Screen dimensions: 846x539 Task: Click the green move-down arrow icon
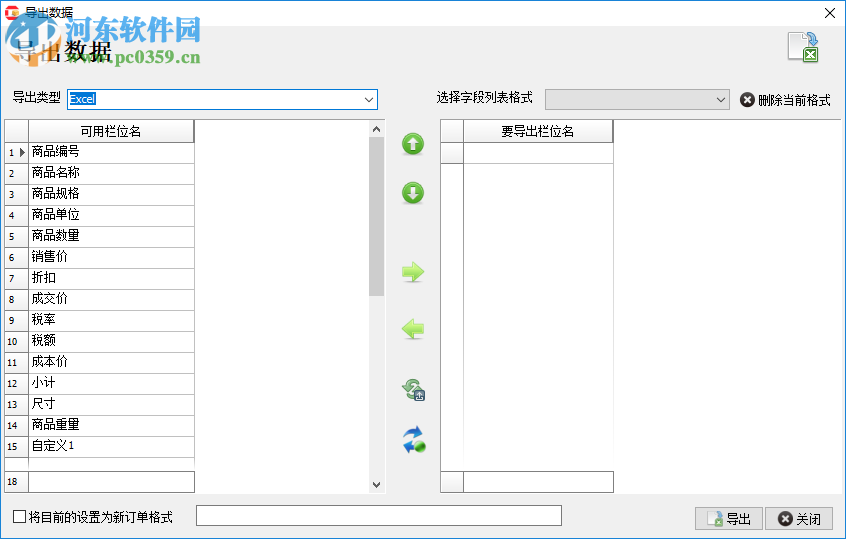[413, 193]
